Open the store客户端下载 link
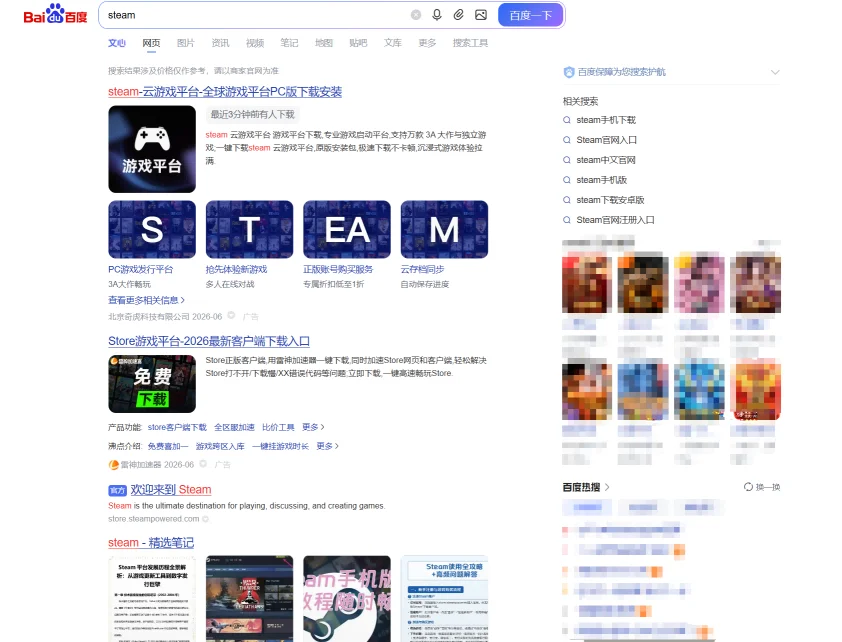 pos(177,427)
